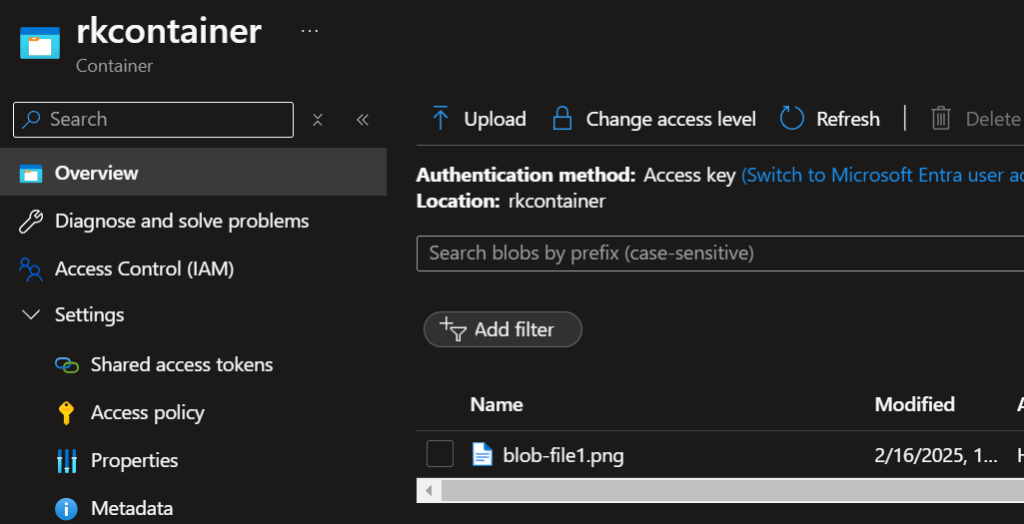
Task: Open the more options ellipsis beside rkcontainer
Action: pos(310,31)
